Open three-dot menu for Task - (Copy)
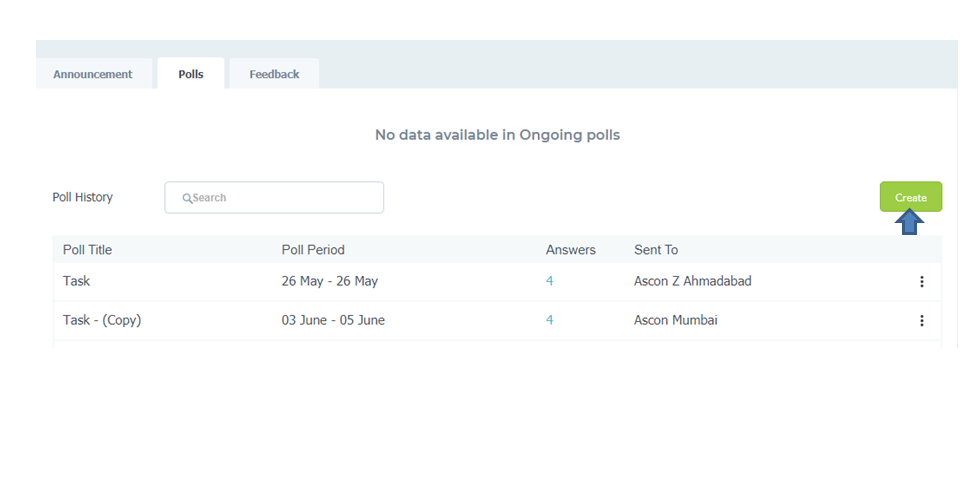Image resolution: width=980 pixels, height=477 pixels. 921,321
